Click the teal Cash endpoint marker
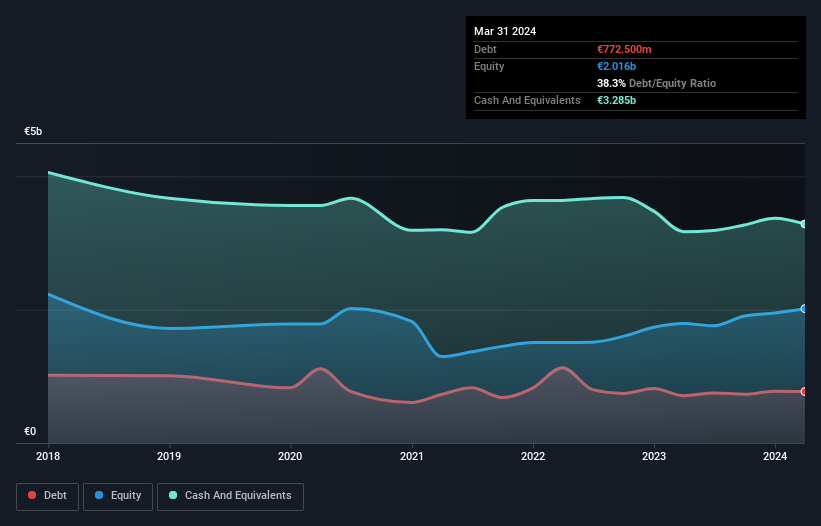 [x=804, y=224]
